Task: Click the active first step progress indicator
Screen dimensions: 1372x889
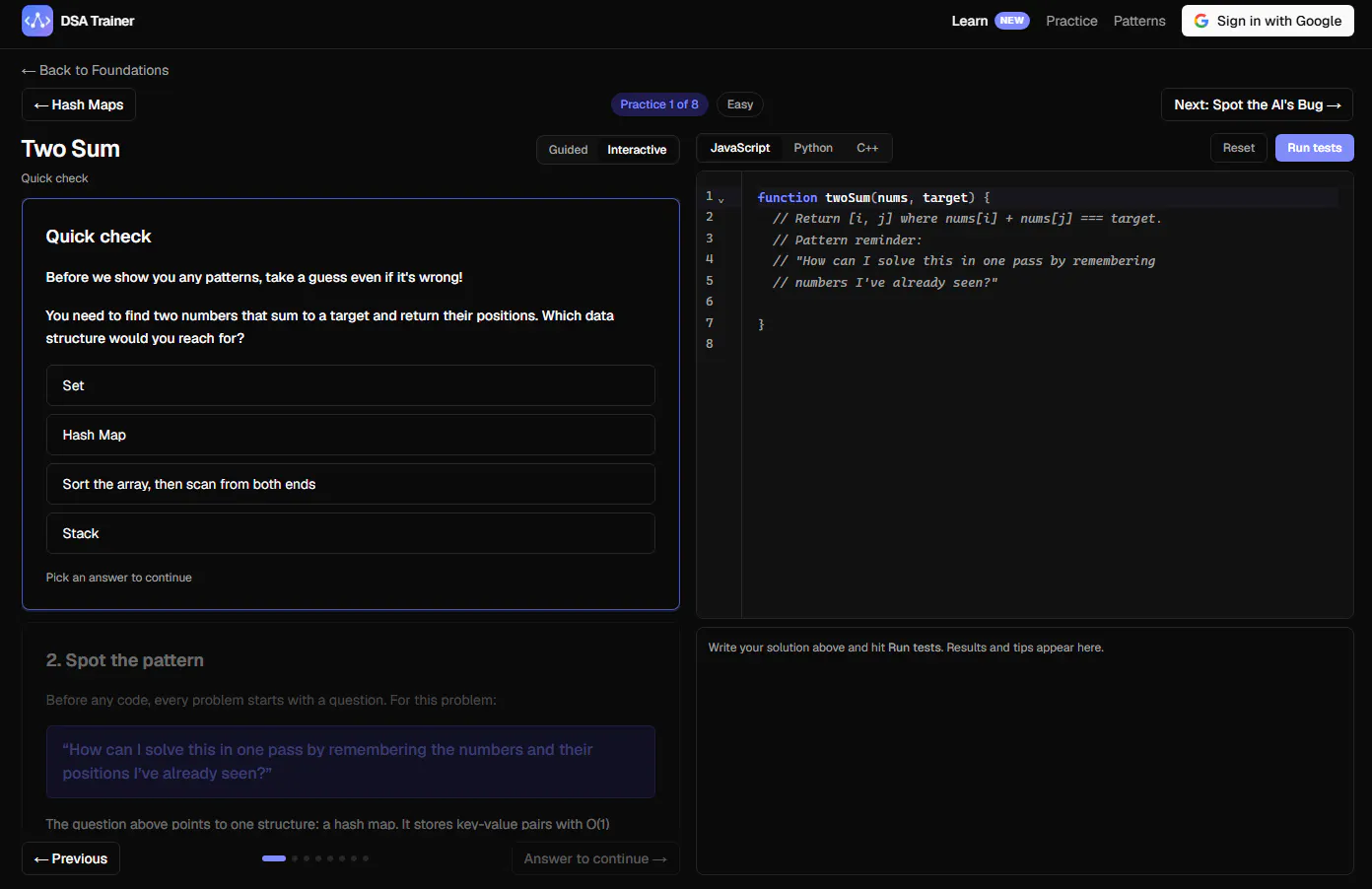Action: click(x=274, y=858)
